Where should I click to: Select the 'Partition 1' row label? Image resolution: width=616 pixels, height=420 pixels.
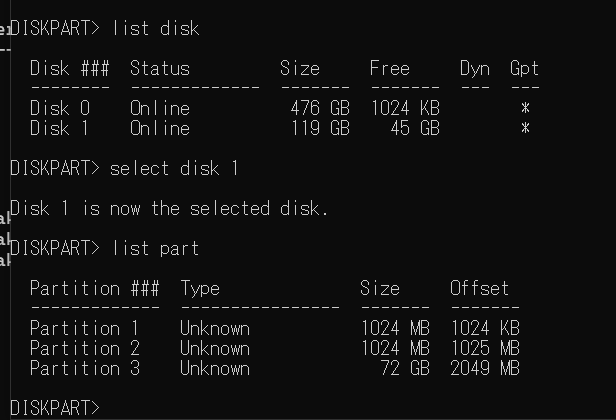pos(84,328)
